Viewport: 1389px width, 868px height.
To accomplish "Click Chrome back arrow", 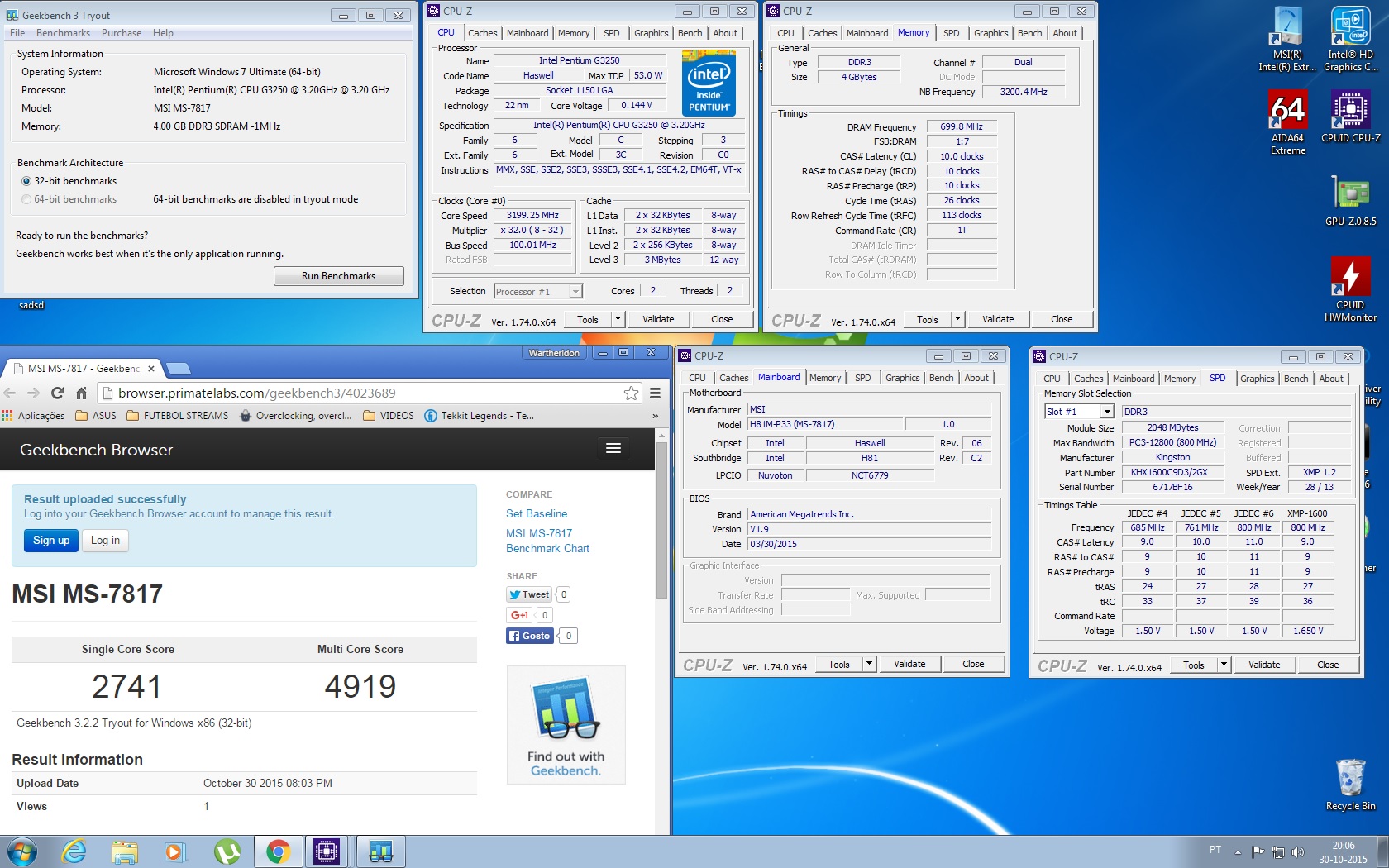I will [11, 393].
